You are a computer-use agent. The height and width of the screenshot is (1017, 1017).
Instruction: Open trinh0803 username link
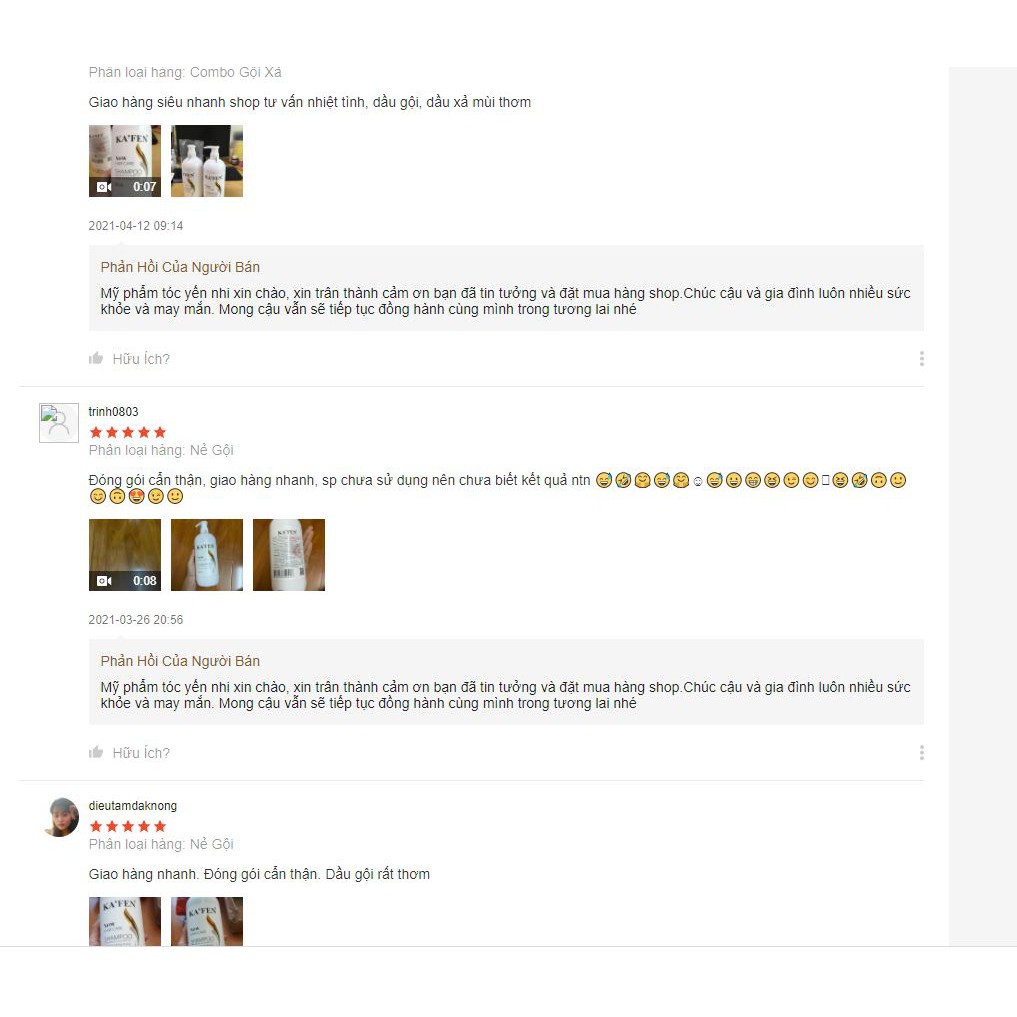point(114,411)
